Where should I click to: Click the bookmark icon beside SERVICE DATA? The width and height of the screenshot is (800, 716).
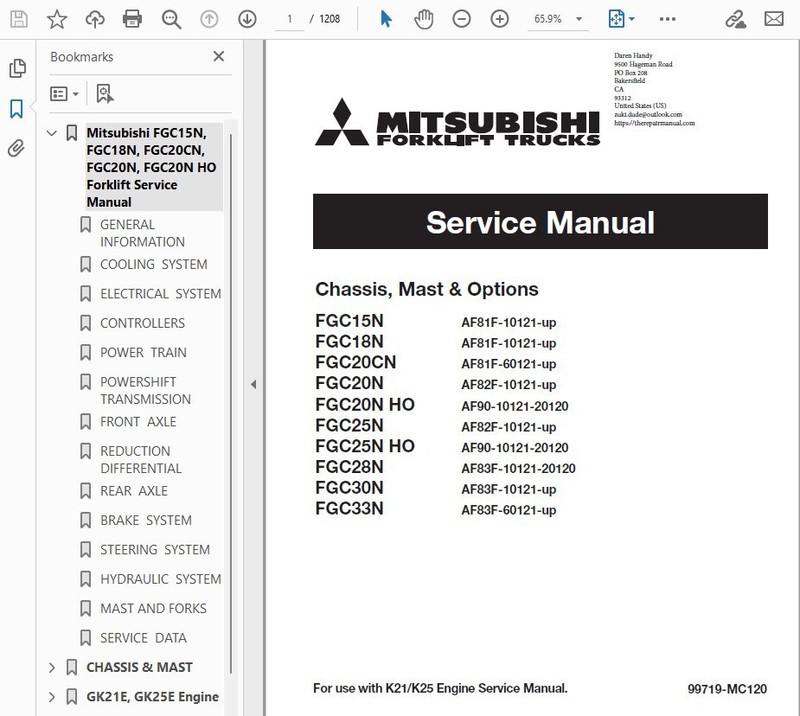coord(86,638)
